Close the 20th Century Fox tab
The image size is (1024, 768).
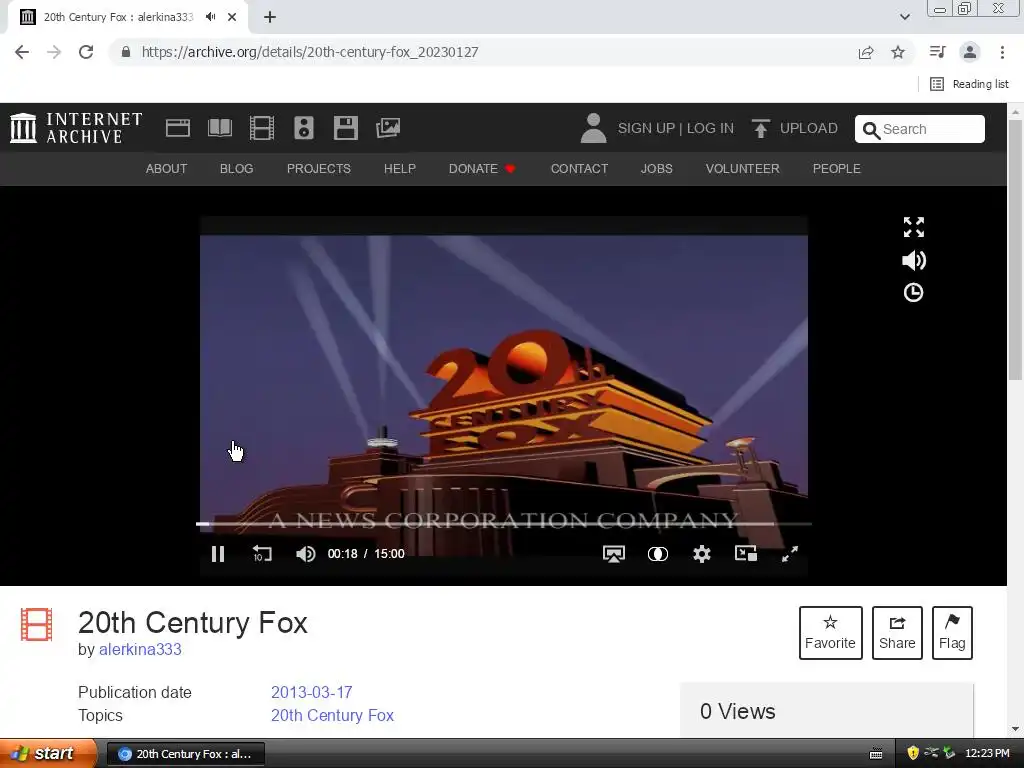tap(232, 17)
